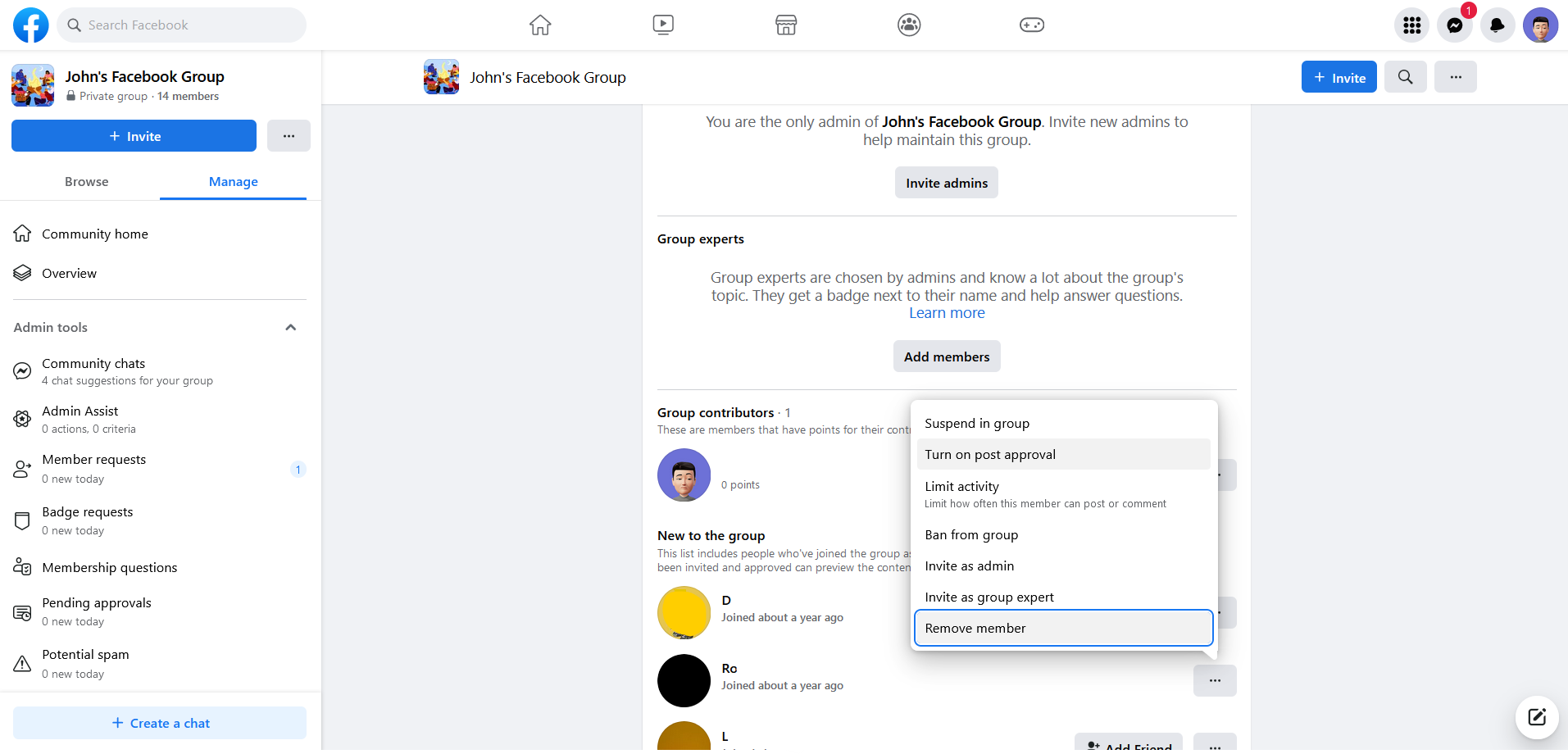Viewport: 1568px width, 754px height.
Task: Open Badge requests
Action: (x=160, y=520)
